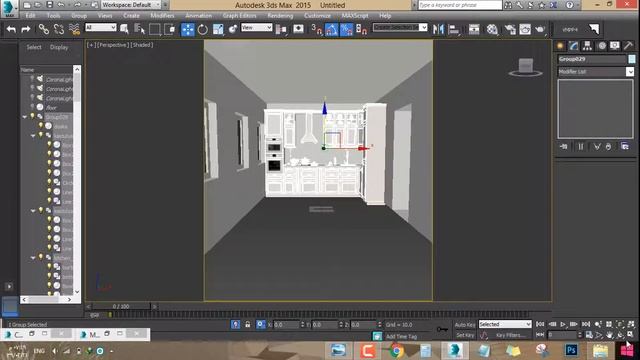This screenshot has width=640, height=360.
Task: Open Render Setup icon
Action: pos(510,29)
